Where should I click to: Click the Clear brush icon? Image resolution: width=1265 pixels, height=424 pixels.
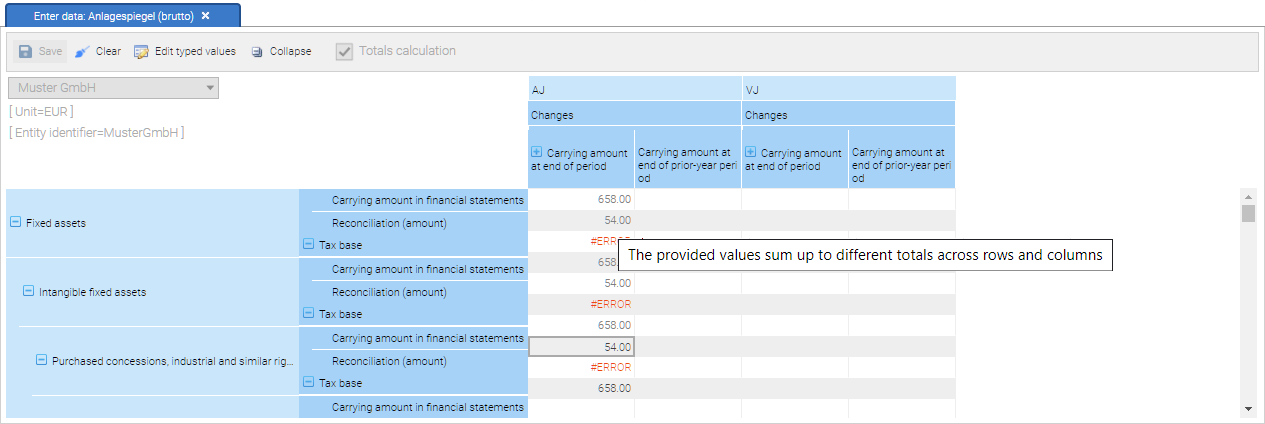pyautogui.click(x=82, y=51)
